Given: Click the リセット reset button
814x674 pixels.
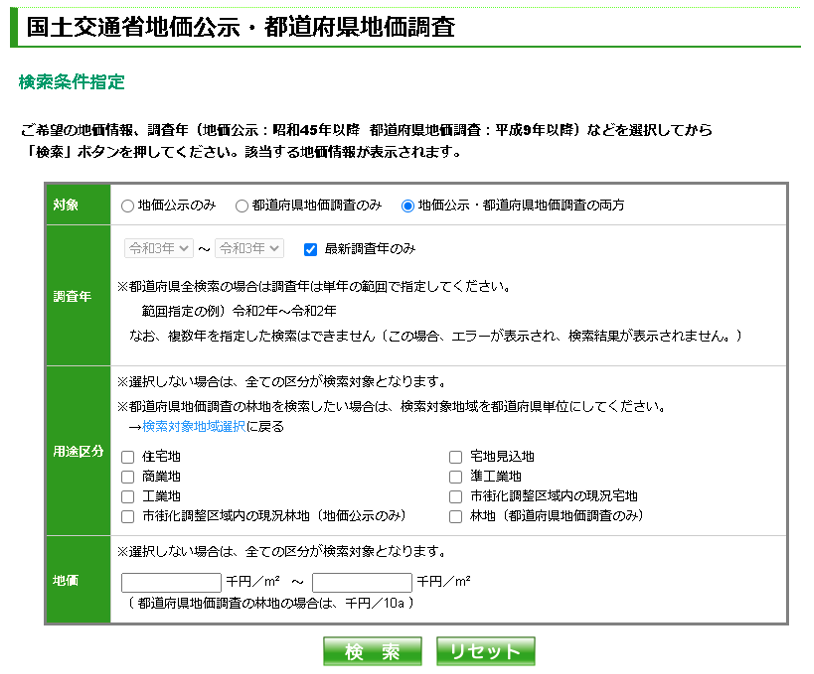Looking at the screenshot, I should tap(485, 650).
